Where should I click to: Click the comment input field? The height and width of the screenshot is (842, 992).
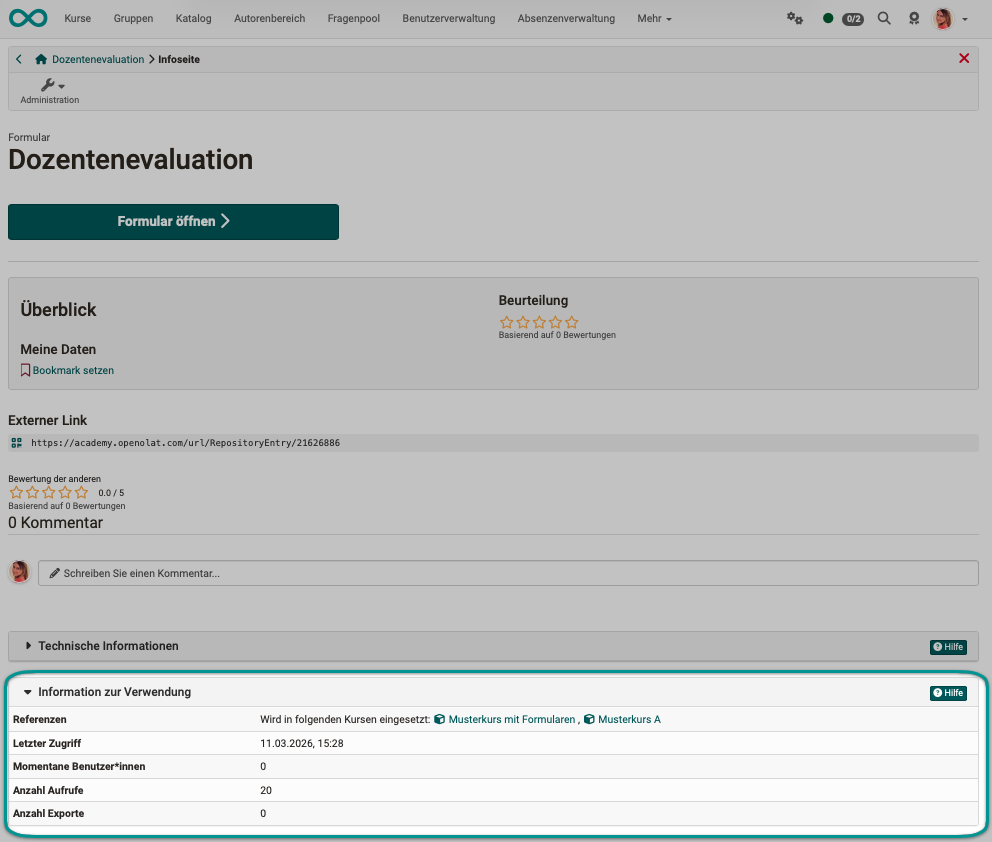(x=507, y=573)
